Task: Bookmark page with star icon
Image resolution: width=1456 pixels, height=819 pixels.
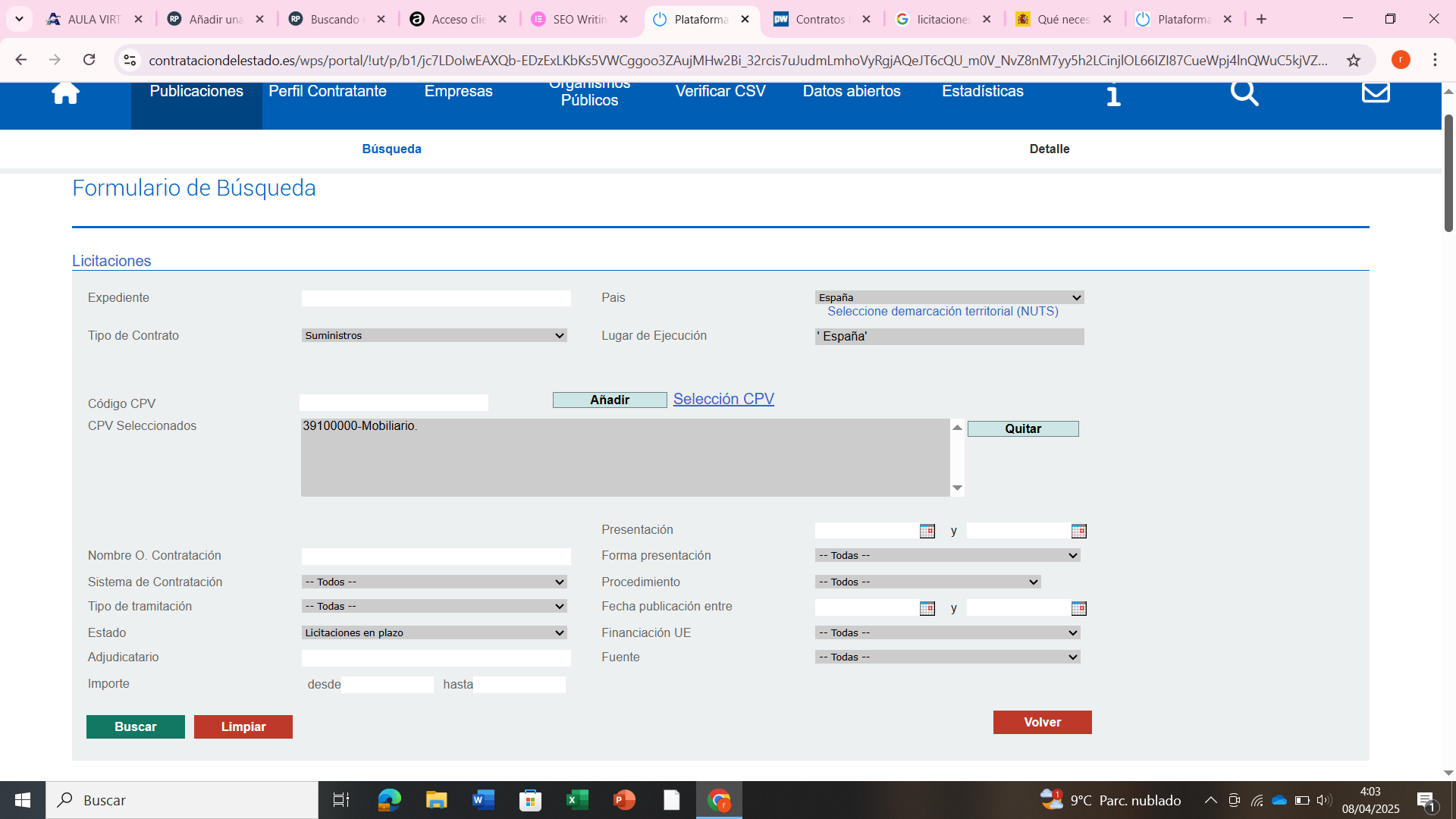Action: pos(1354,60)
